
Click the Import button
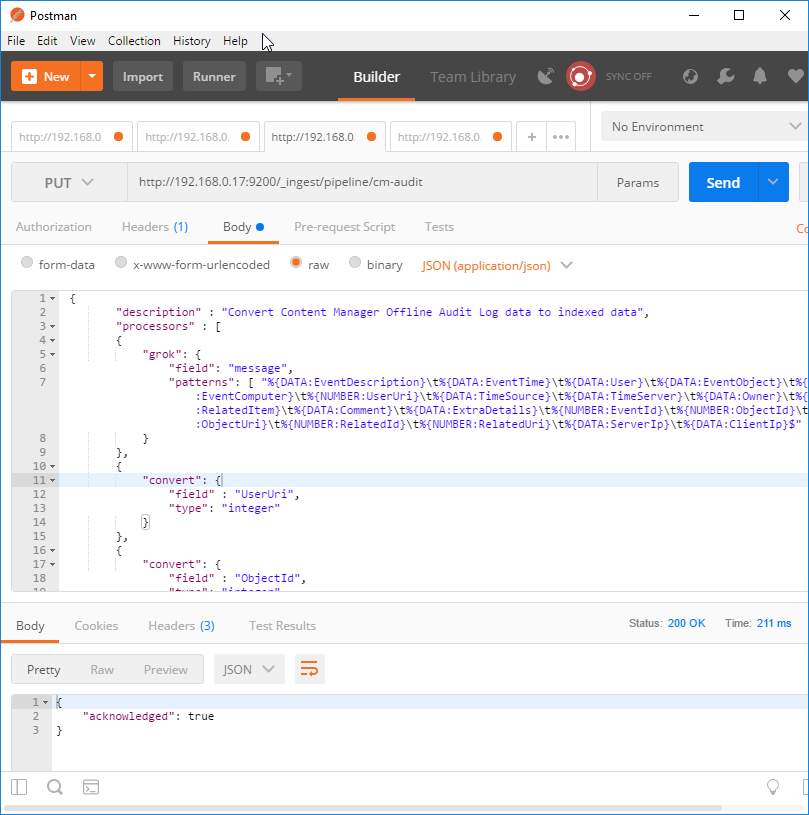click(x=142, y=76)
